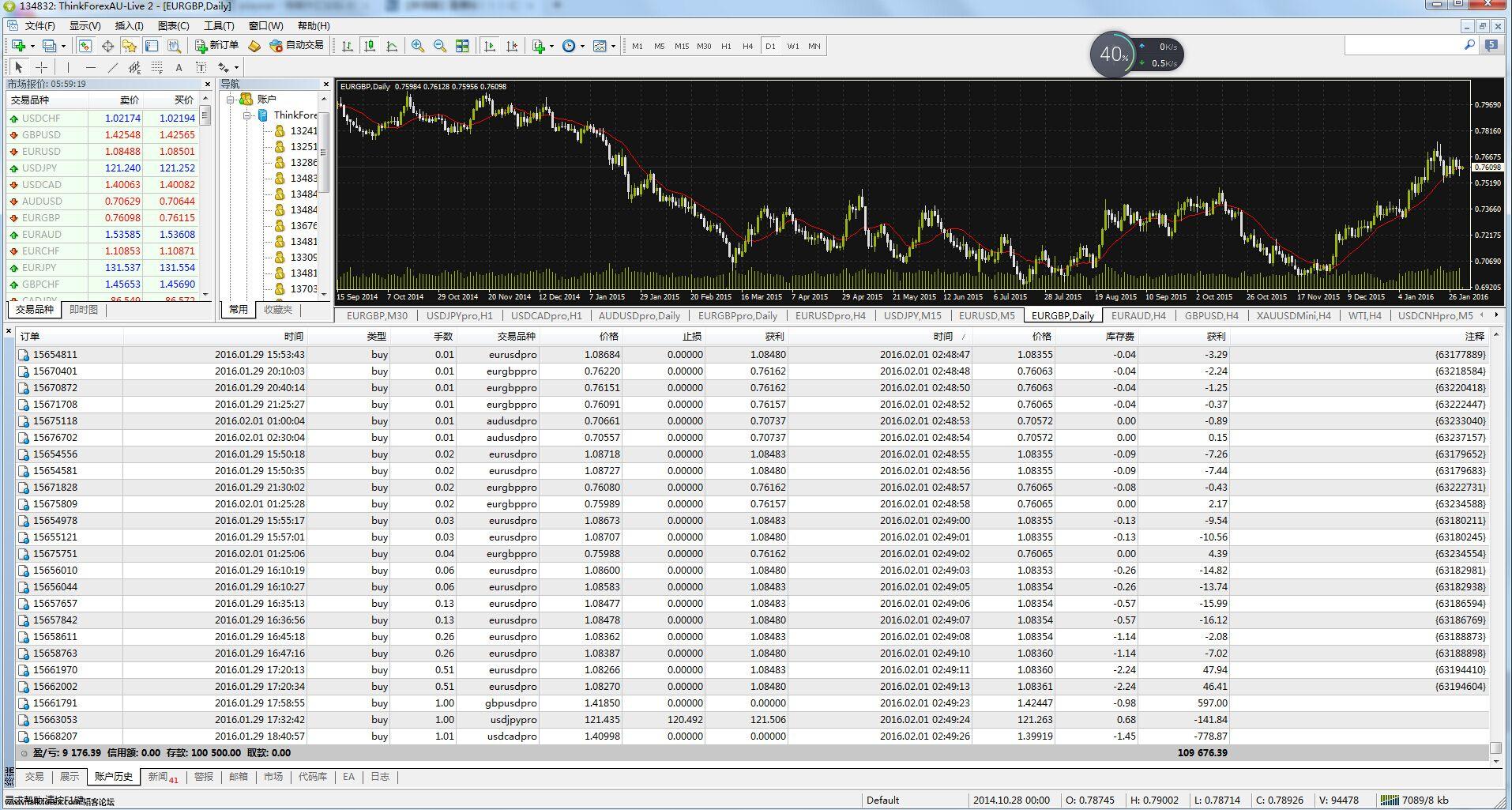
Task: Set timeframe to W1
Action: 792,46
